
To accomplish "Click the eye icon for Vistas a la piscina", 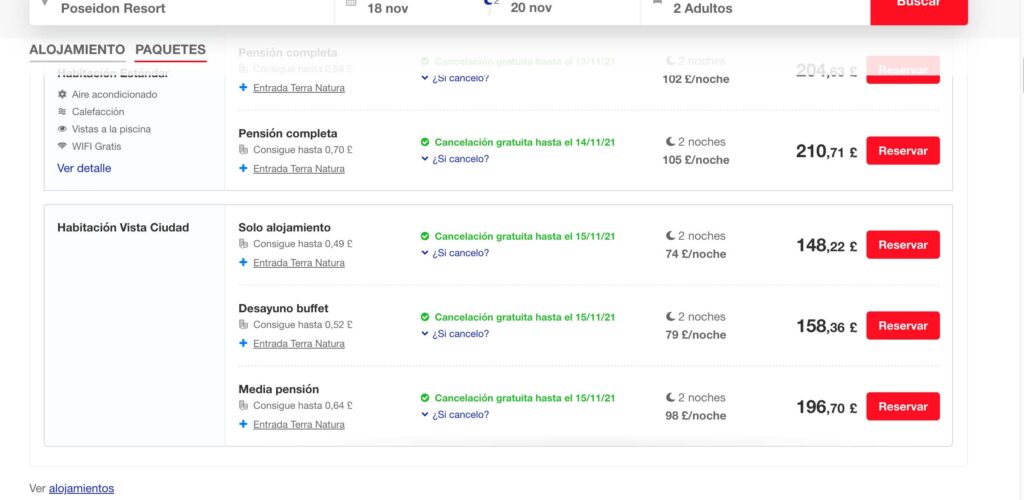I will pos(63,129).
